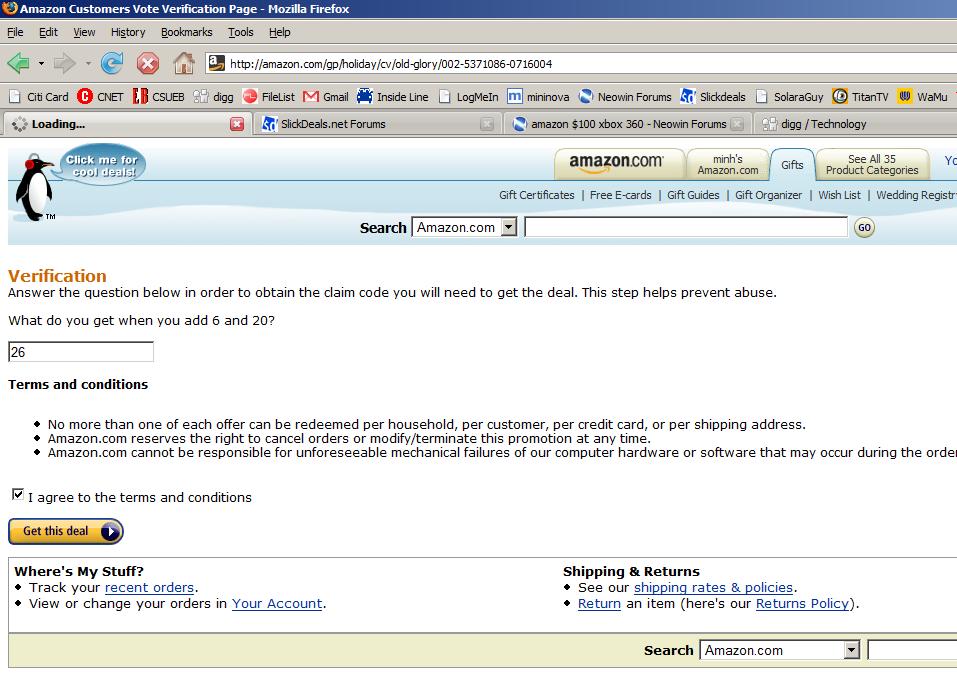Click the Home icon in toolbar
The height and width of the screenshot is (681, 957).
click(x=184, y=63)
